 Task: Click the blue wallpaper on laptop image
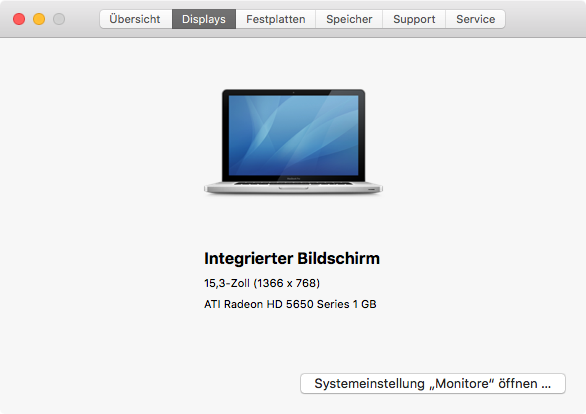point(293,135)
